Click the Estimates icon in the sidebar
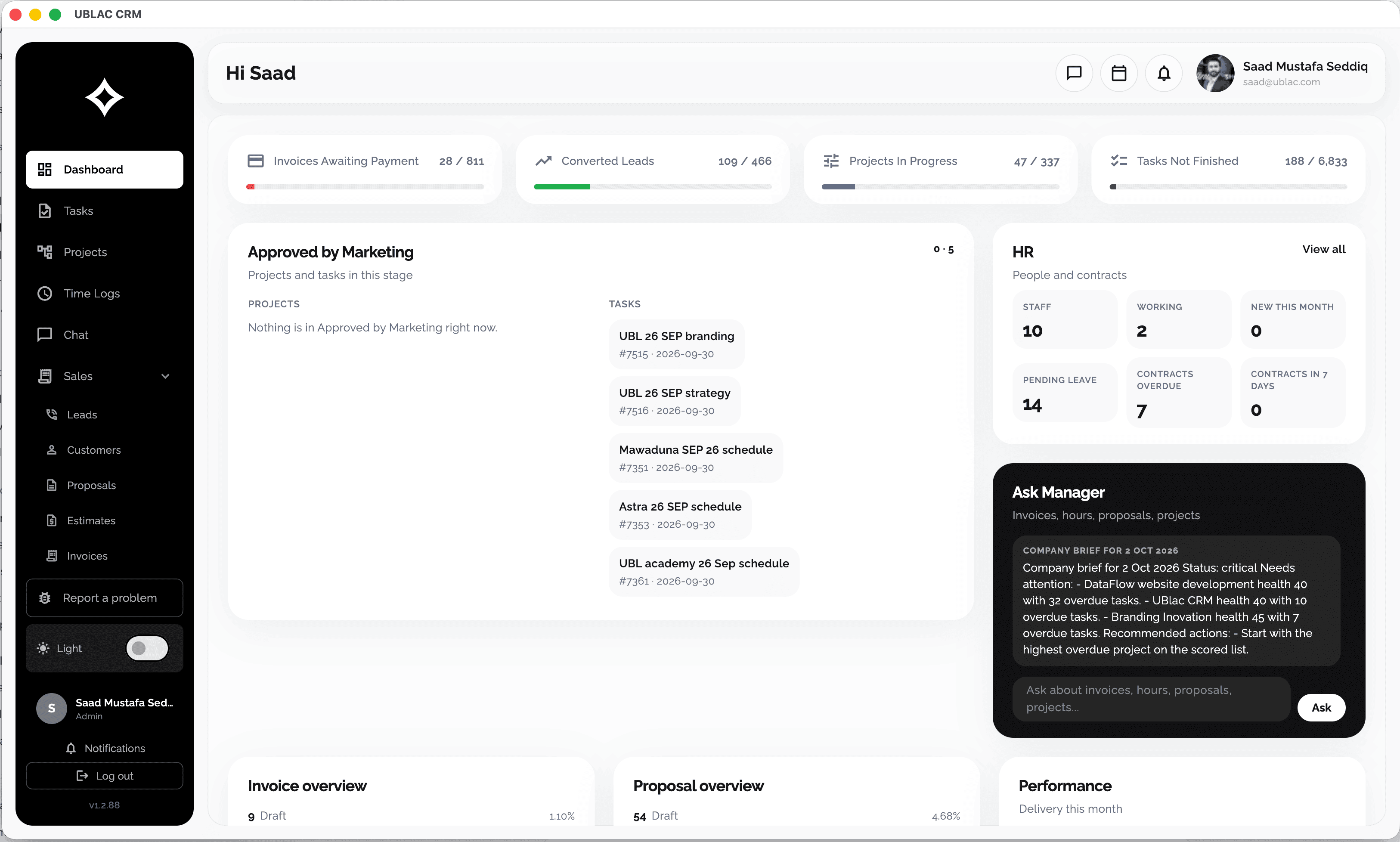Viewport: 1400px width, 842px height. click(x=52, y=520)
